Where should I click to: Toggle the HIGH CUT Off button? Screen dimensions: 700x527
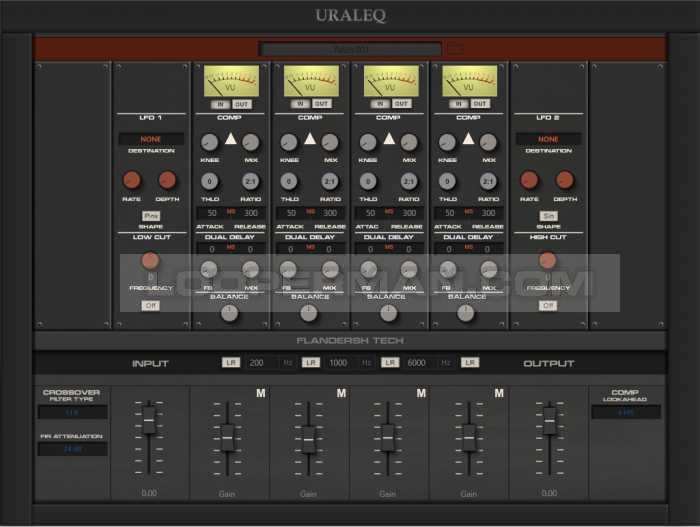[548, 305]
